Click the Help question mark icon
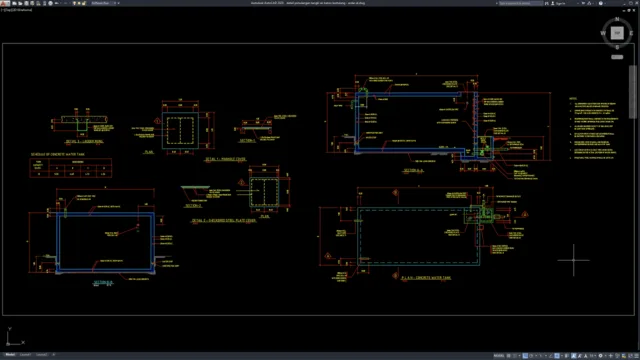640x360 pixels. (601, 3)
